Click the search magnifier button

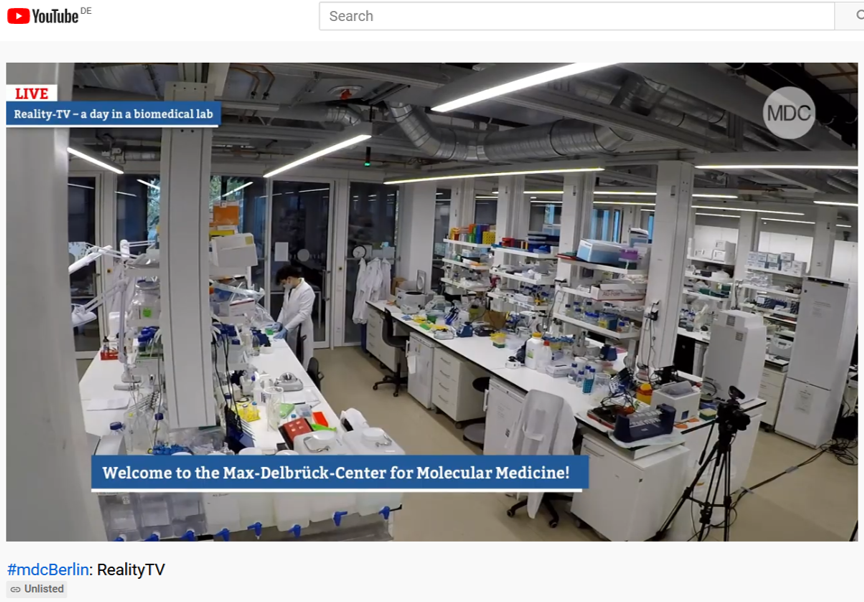852,16
